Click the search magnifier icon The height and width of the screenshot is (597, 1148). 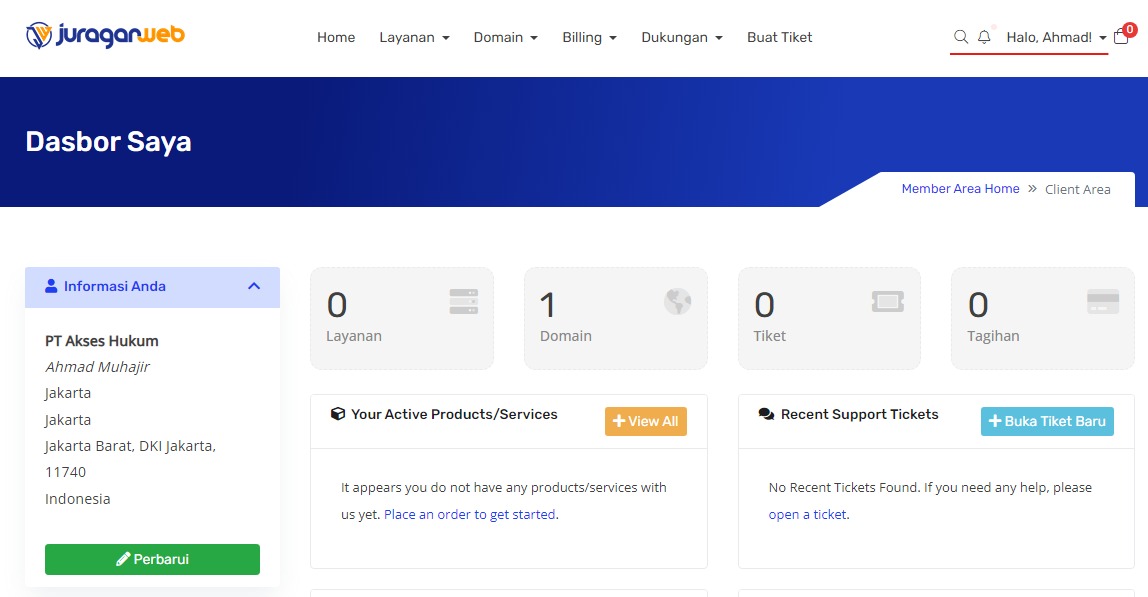tap(961, 37)
